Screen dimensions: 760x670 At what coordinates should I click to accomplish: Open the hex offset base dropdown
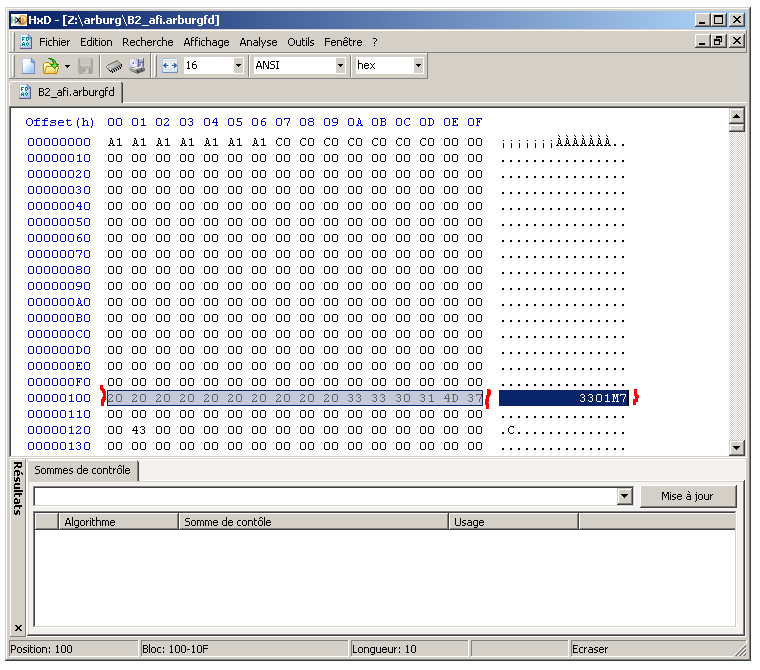click(418, 65)
